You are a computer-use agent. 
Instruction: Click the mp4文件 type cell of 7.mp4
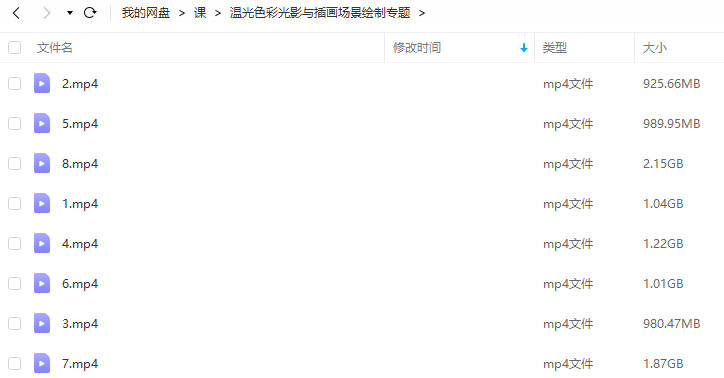pyautogui.click(x=568, y=364)
